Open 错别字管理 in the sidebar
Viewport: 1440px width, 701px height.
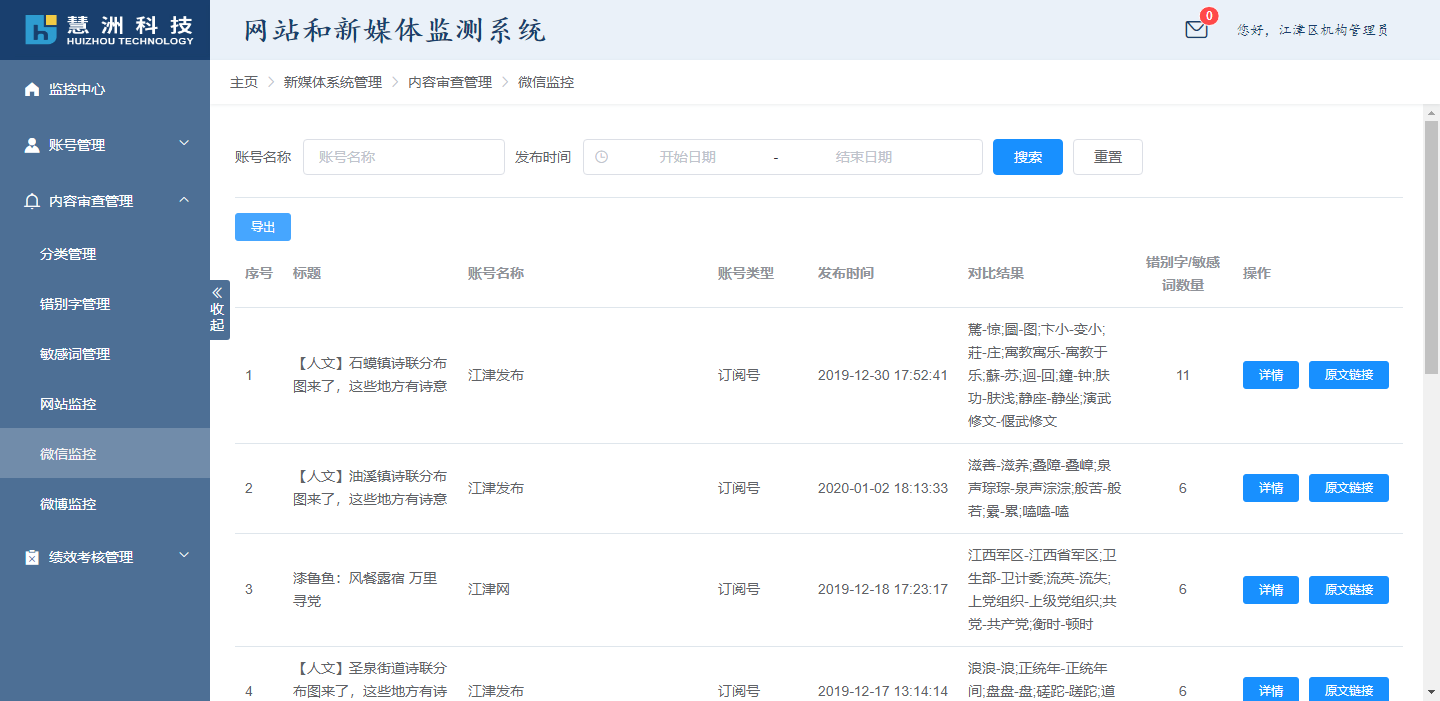pos(75,304)
